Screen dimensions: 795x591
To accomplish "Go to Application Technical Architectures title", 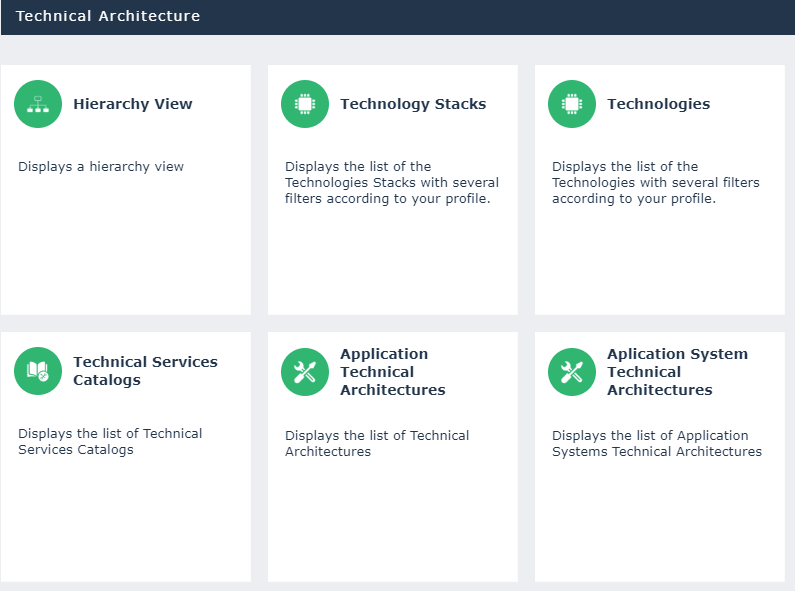I will pyautogui.click(x=392, y=372).
